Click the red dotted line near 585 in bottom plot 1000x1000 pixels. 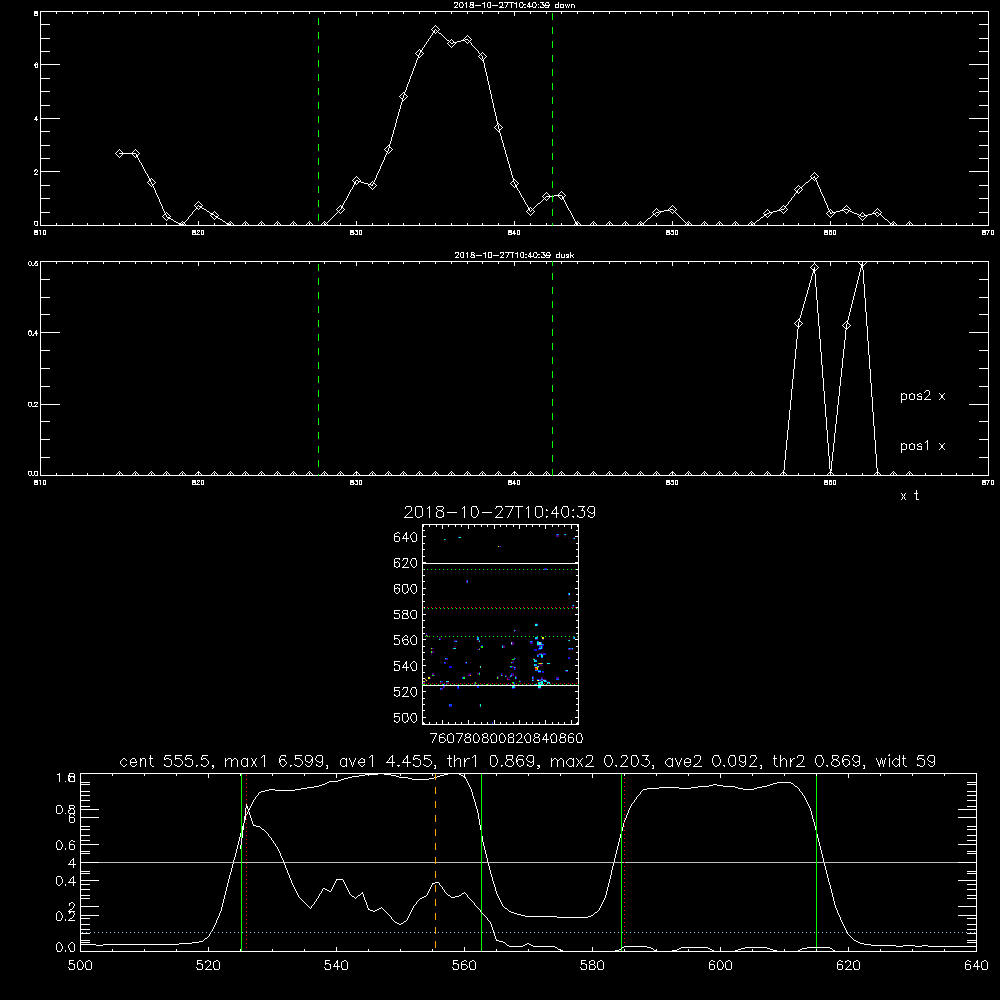(x=624, y=861)
